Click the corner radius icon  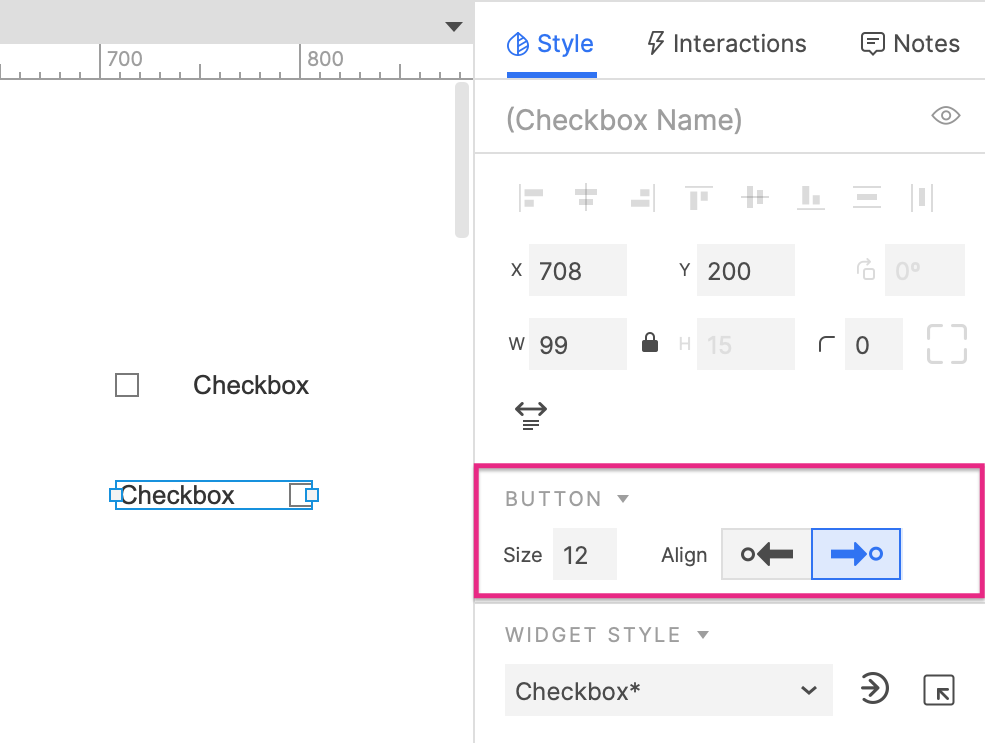[x=826, y=344]
